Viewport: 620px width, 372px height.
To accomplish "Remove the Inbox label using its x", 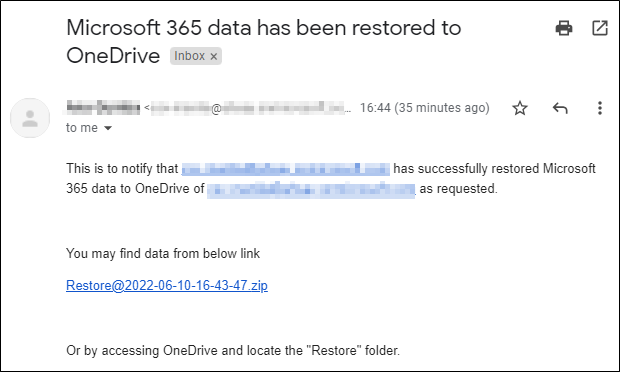I will point(214,57).
